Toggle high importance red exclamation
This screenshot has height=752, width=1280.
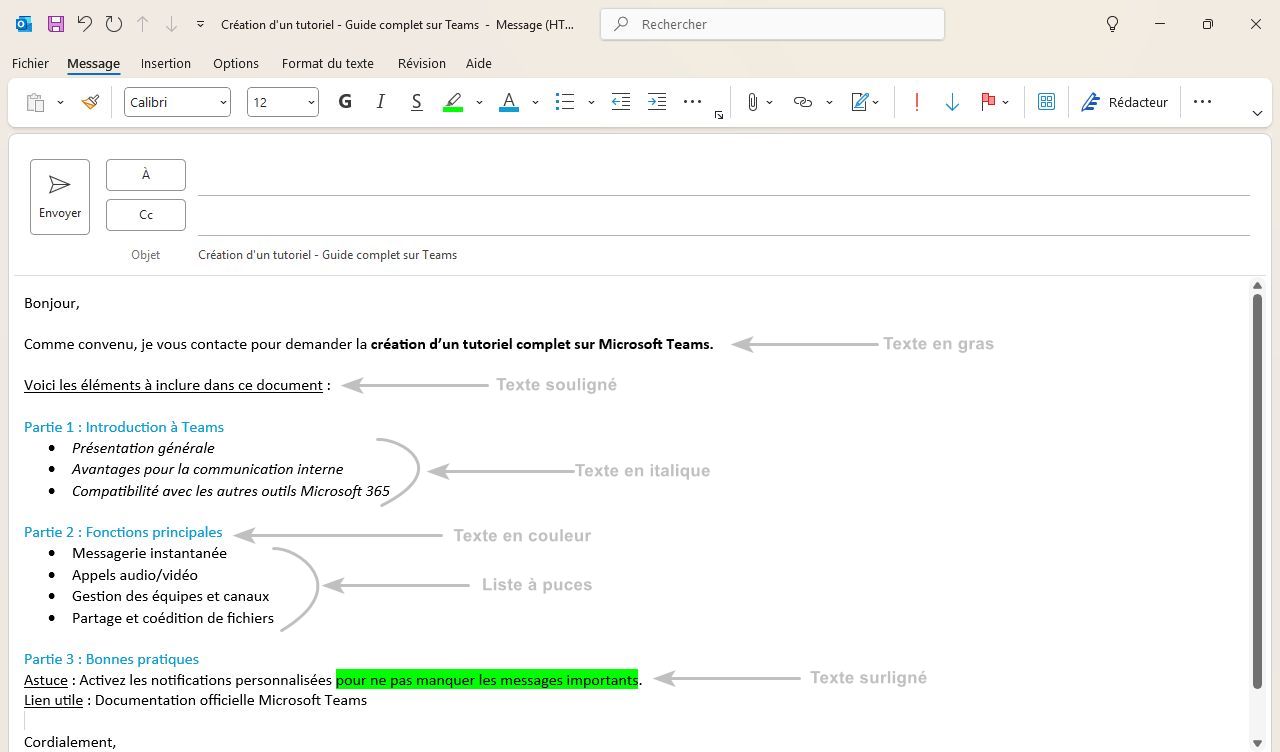coord(916,102)
